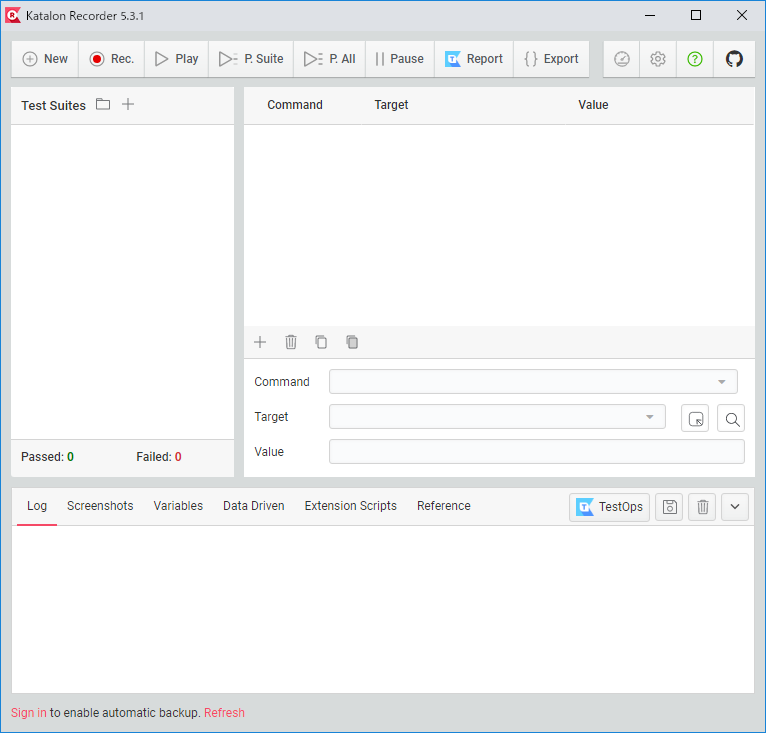Open settings gear icon
Viewport: 766px width, 733px height.
pos(658,59)
